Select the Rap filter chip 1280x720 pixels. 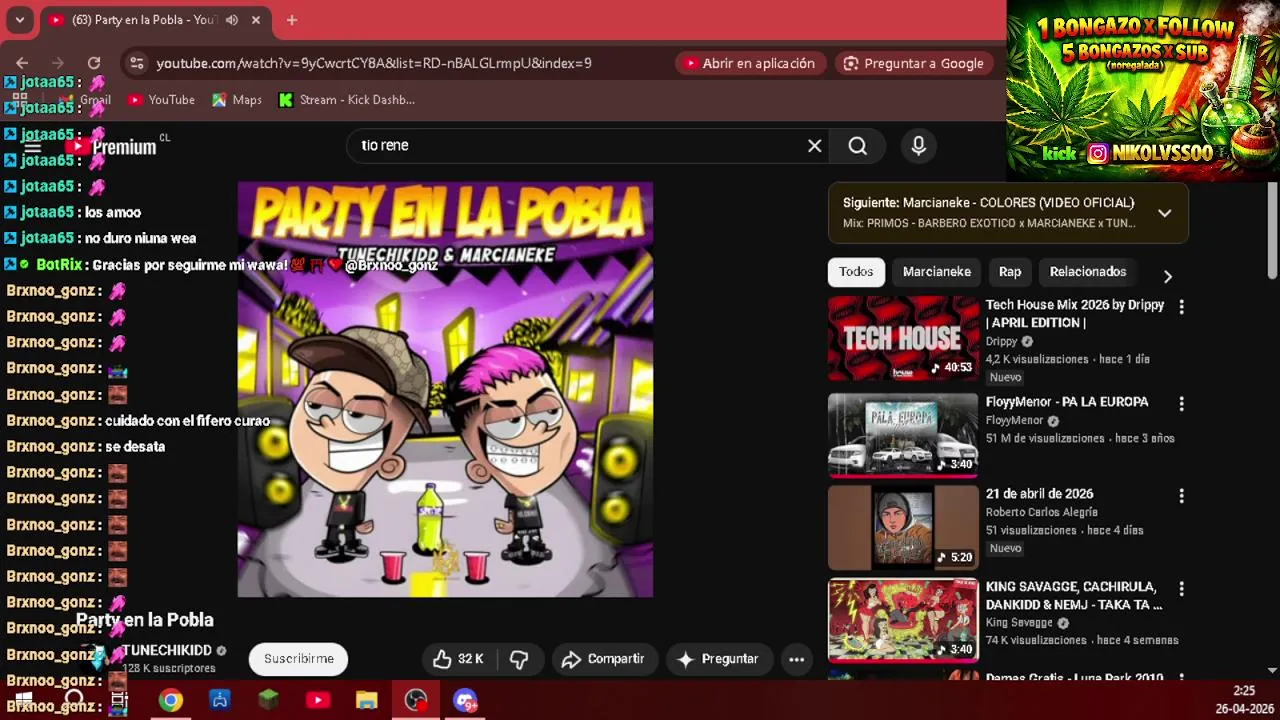pyautogui.click(x=1010, y=272)
